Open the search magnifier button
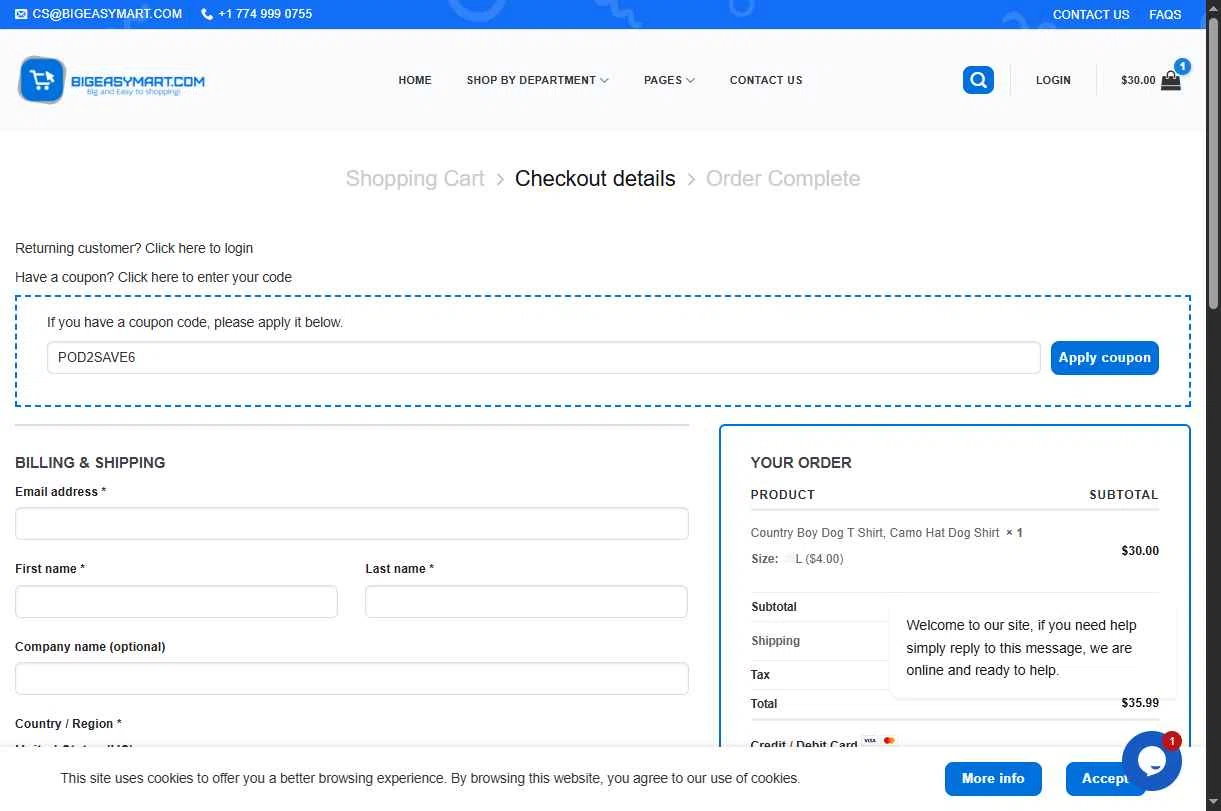The width and height of the screenshot is (1221, 811). [x=978, y=80]
